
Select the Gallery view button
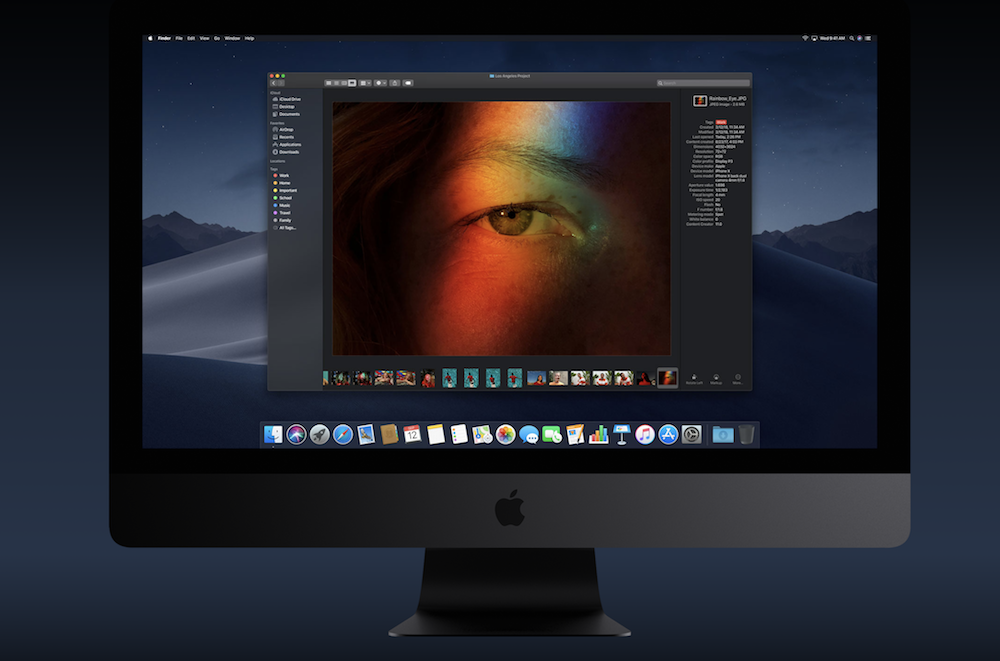tap(352, 83)
